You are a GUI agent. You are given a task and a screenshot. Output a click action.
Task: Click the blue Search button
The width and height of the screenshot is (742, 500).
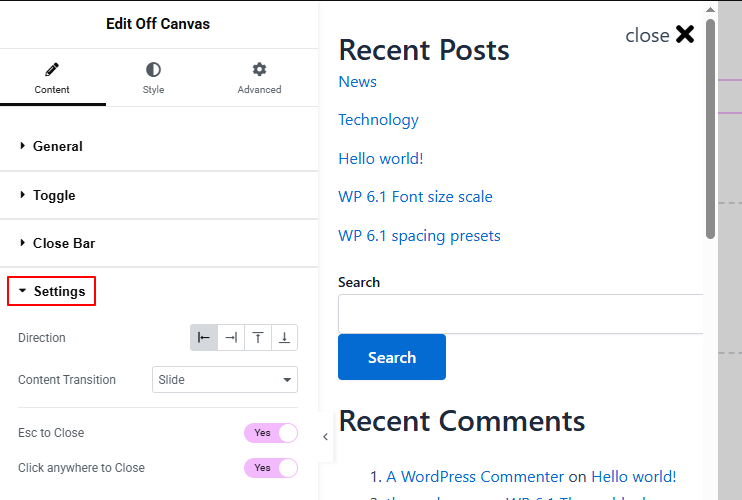click(x=392, y=357)
